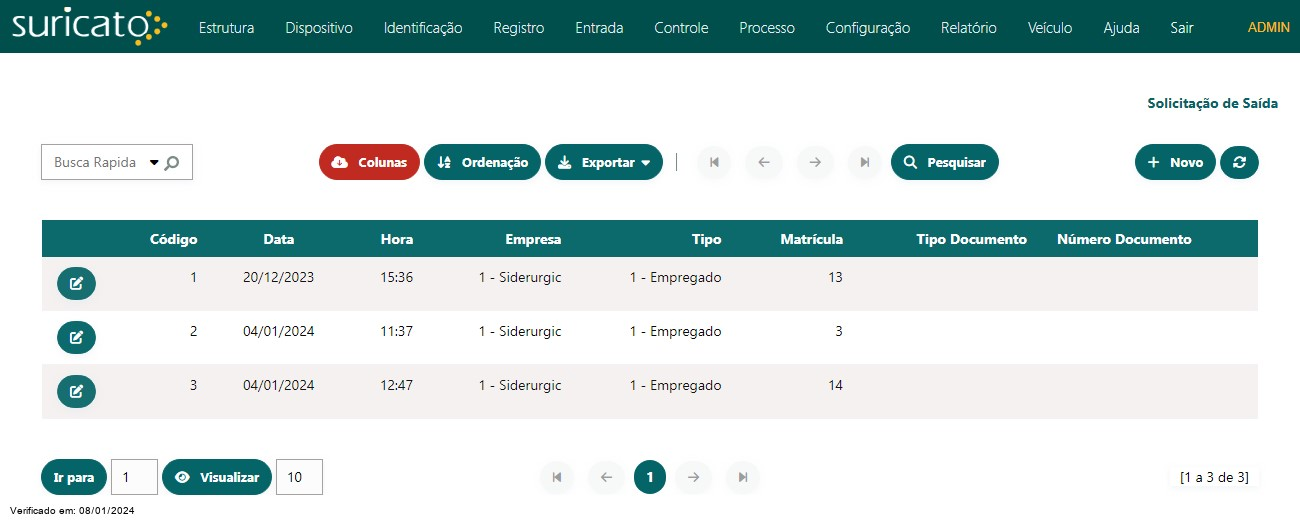The image size is (1300, 525).
Task: Open the Configuração menu
Action: click(867, 28)
